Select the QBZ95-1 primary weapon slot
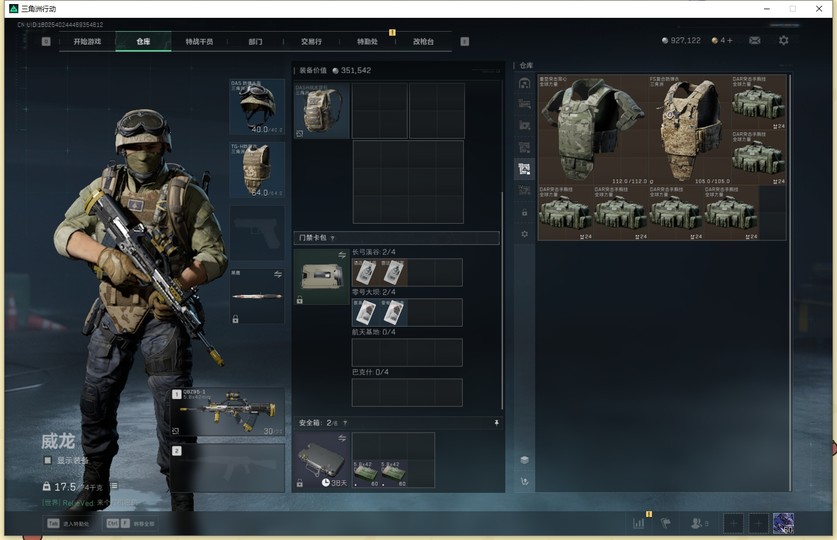The width and height of the screenshot is (837, 540). point(228,412)
